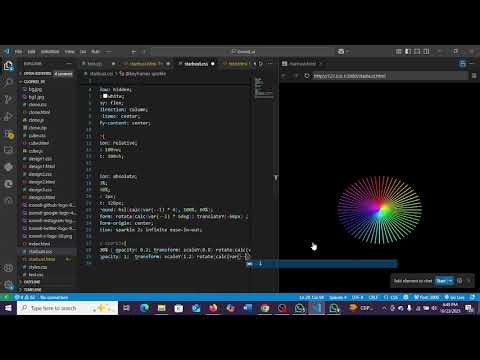Screen dimensions: 480x360
Task: Click the CSS language mode indicator
Action: click(391, 297)
